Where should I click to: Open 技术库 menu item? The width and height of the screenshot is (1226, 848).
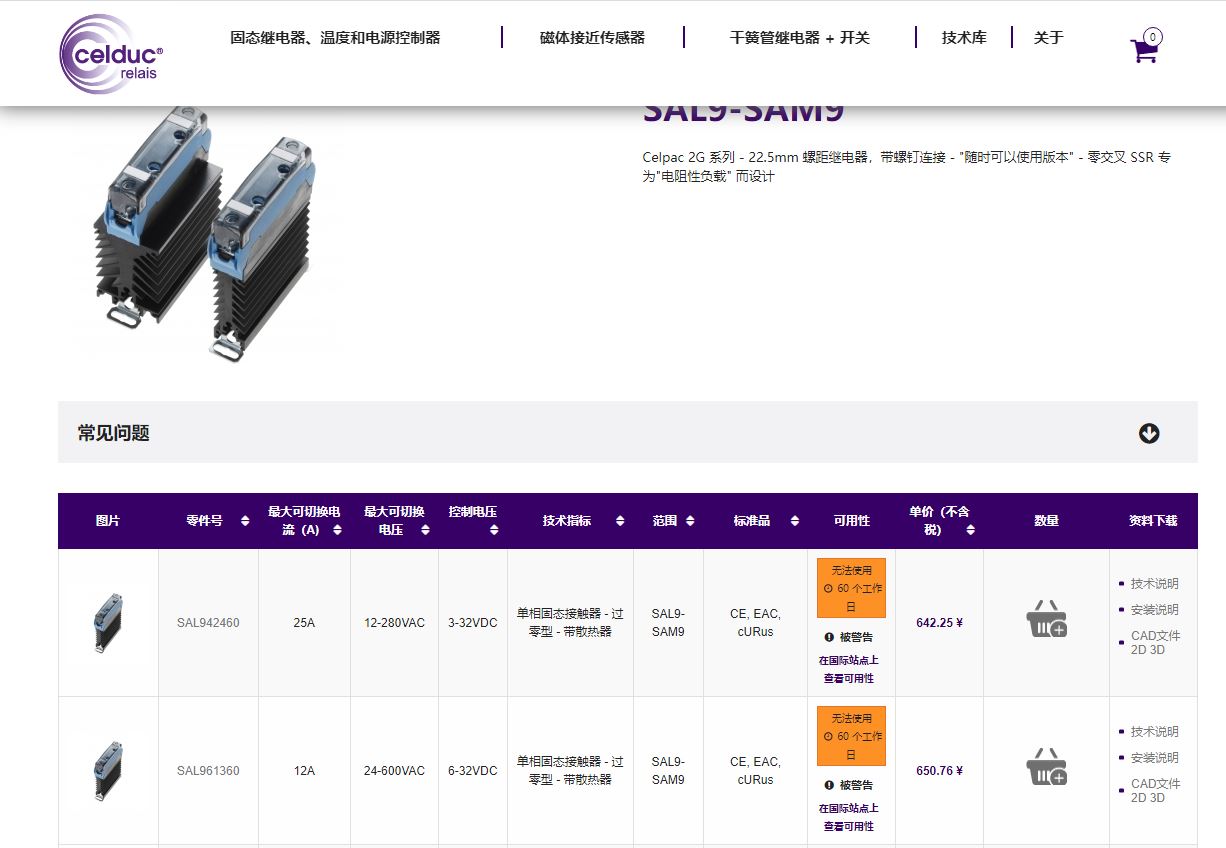tap(964, 38)
